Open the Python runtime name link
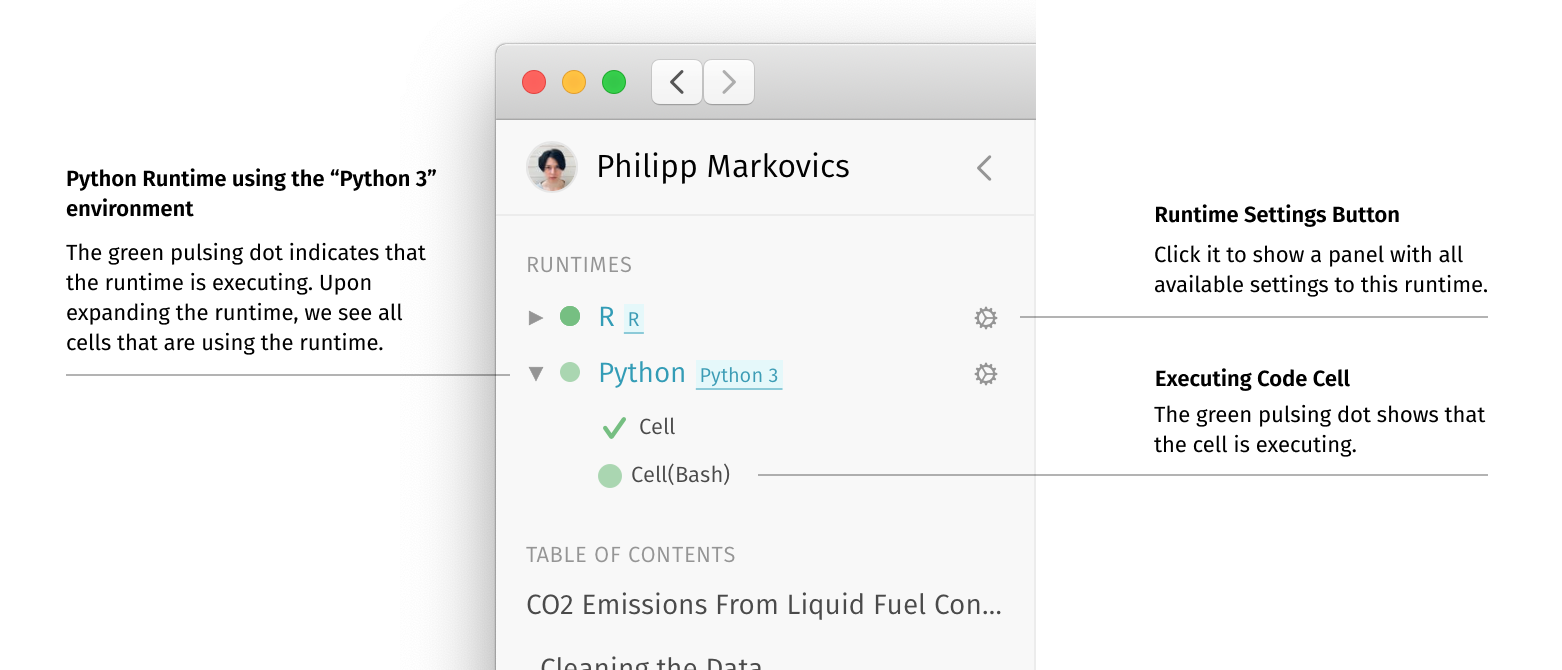 click(x=642, y=373)
